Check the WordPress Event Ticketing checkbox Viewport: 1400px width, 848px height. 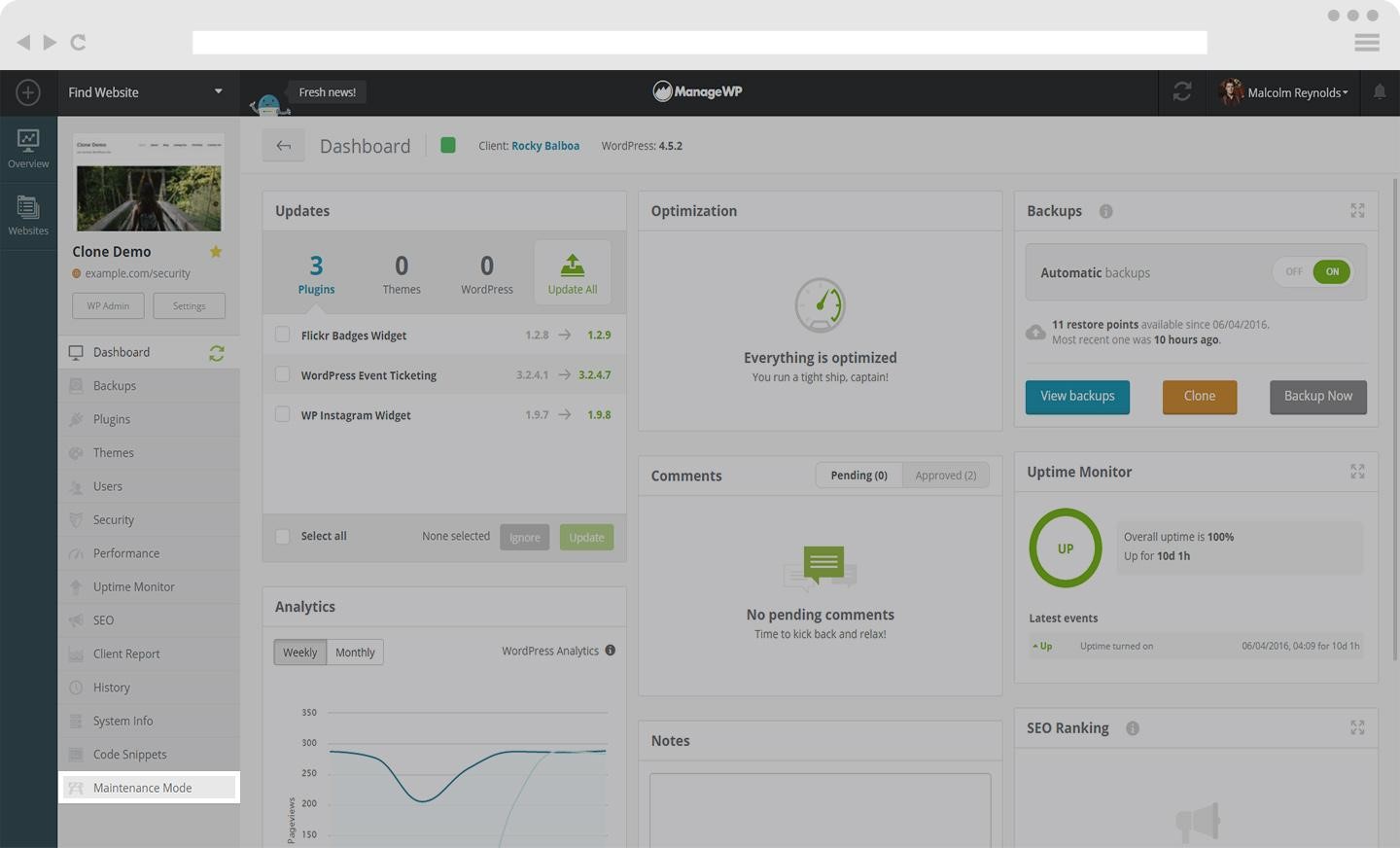(x=282, y=374)
